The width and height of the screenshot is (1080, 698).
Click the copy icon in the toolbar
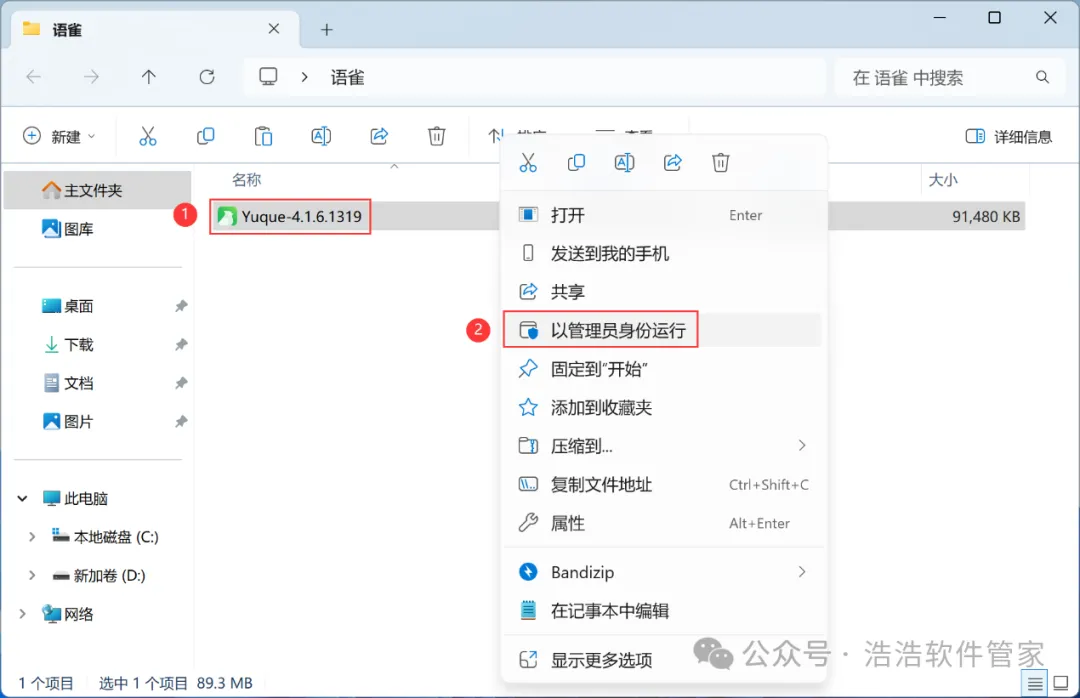205,136
